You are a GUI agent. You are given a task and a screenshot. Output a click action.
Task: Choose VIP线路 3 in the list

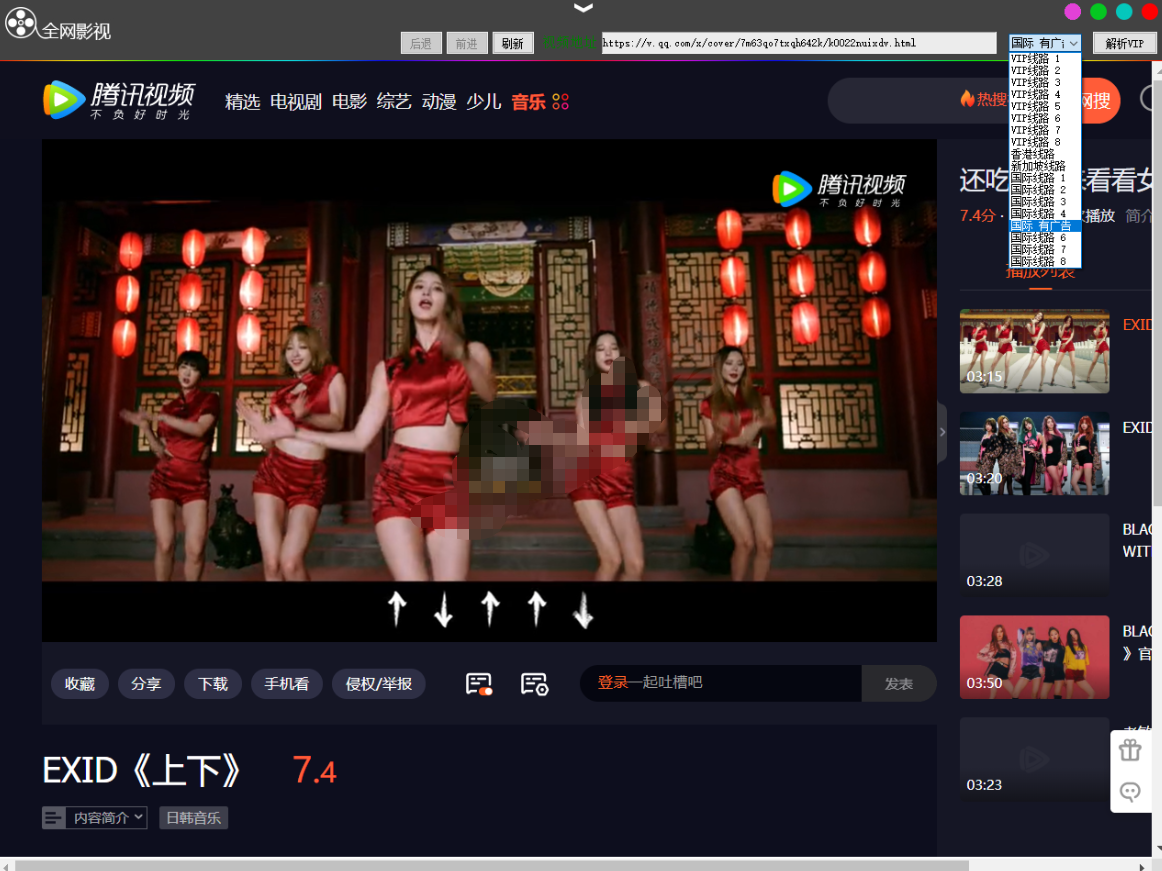1035,83
